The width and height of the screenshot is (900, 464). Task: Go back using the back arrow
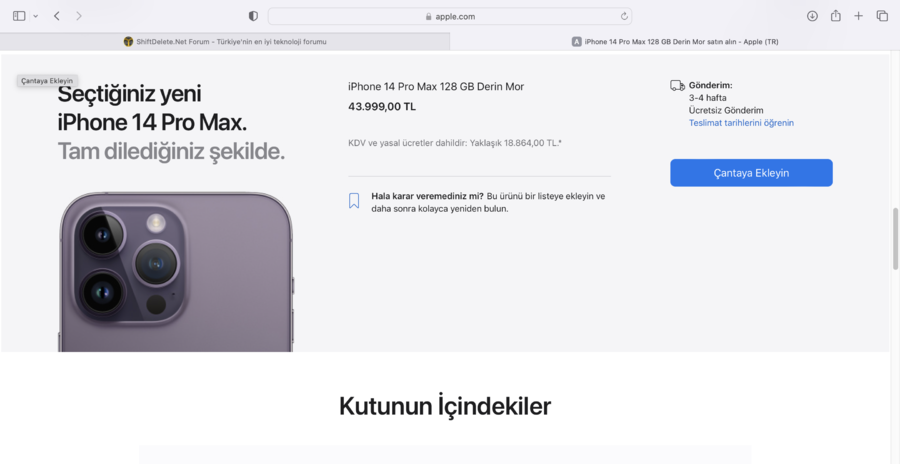pyautogui.click(x=56, y=16)
